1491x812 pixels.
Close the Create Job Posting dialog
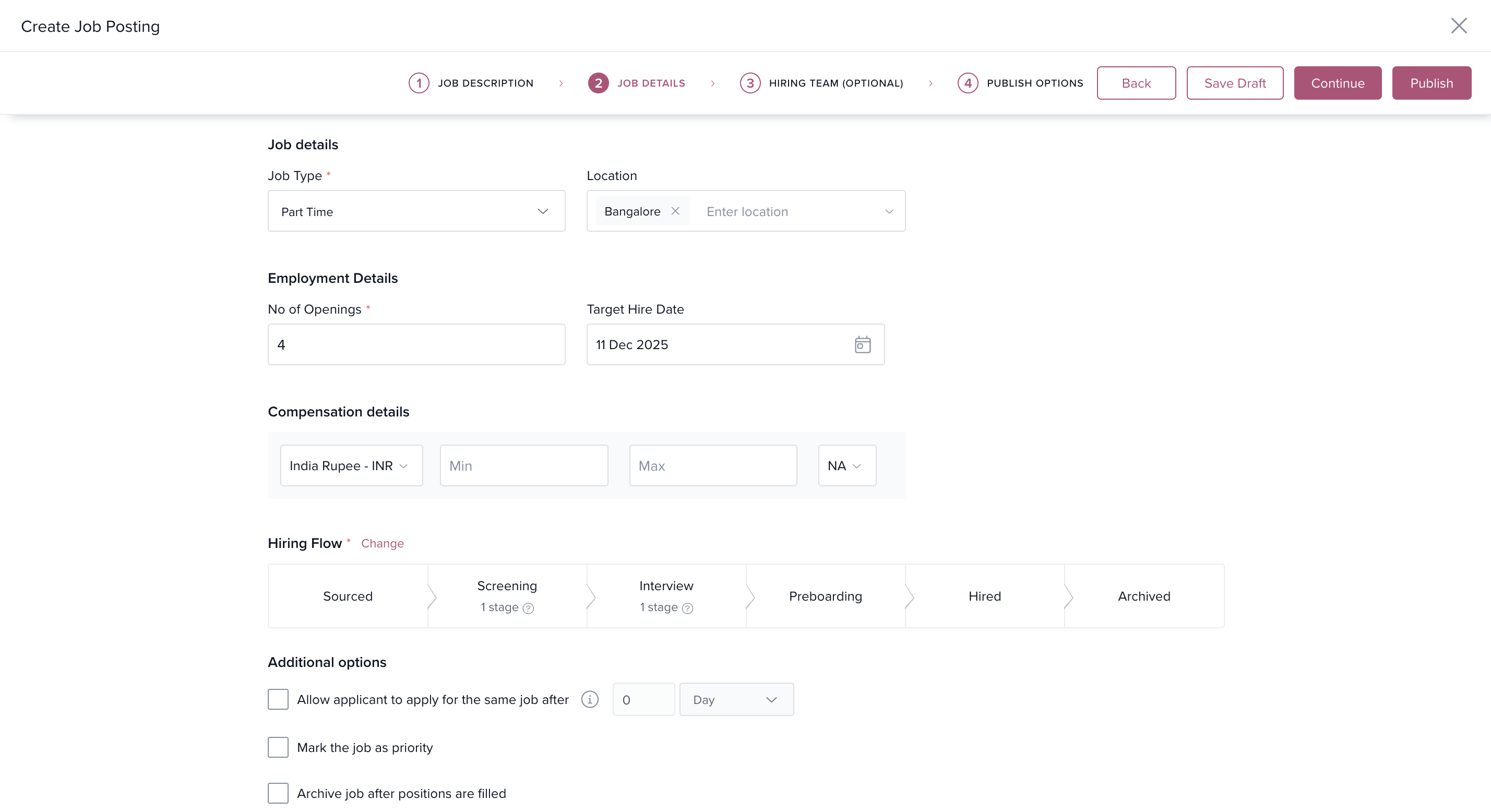[x=1459, y=26]
